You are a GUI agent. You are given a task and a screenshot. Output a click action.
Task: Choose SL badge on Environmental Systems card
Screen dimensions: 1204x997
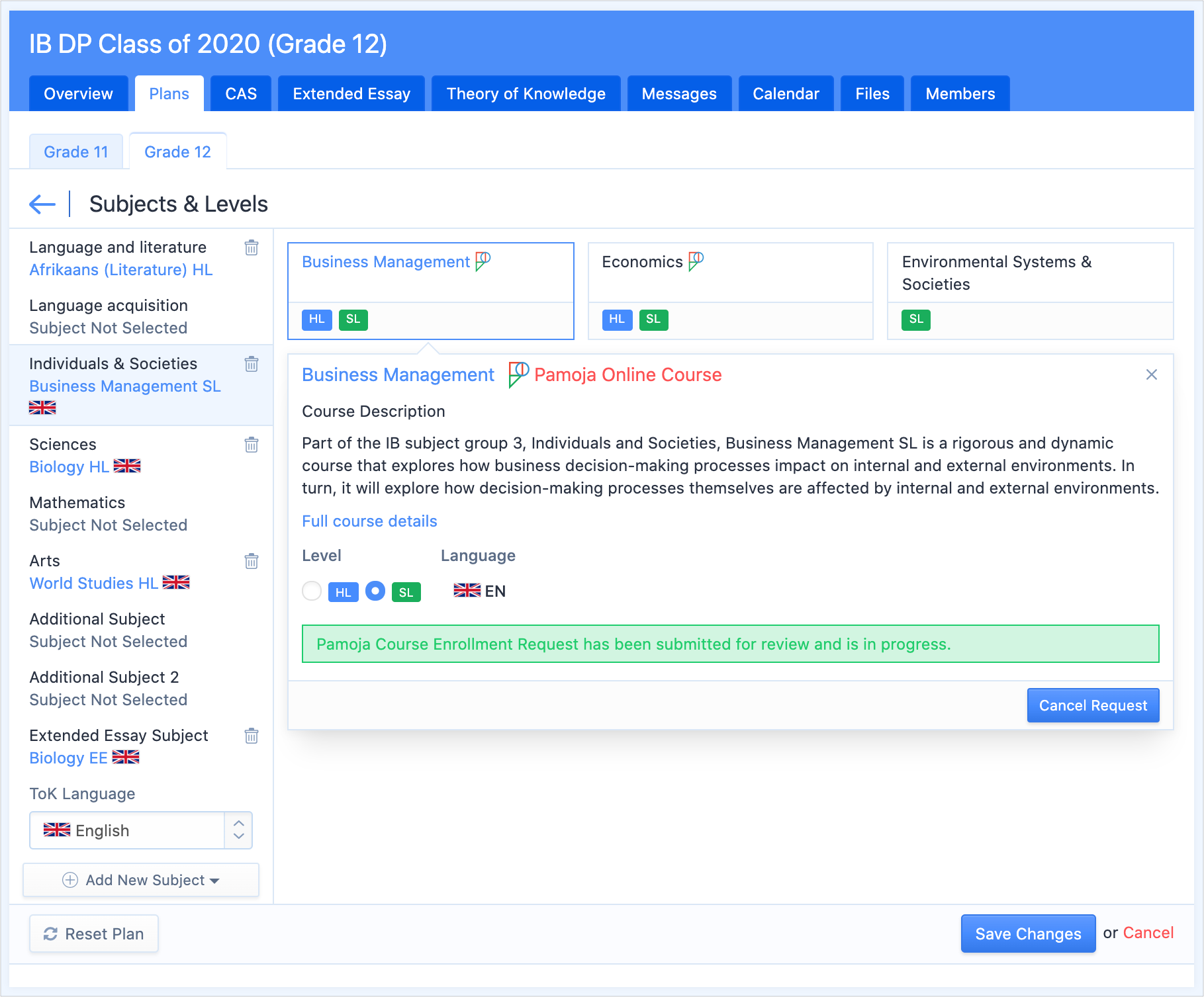pos(915,320)
